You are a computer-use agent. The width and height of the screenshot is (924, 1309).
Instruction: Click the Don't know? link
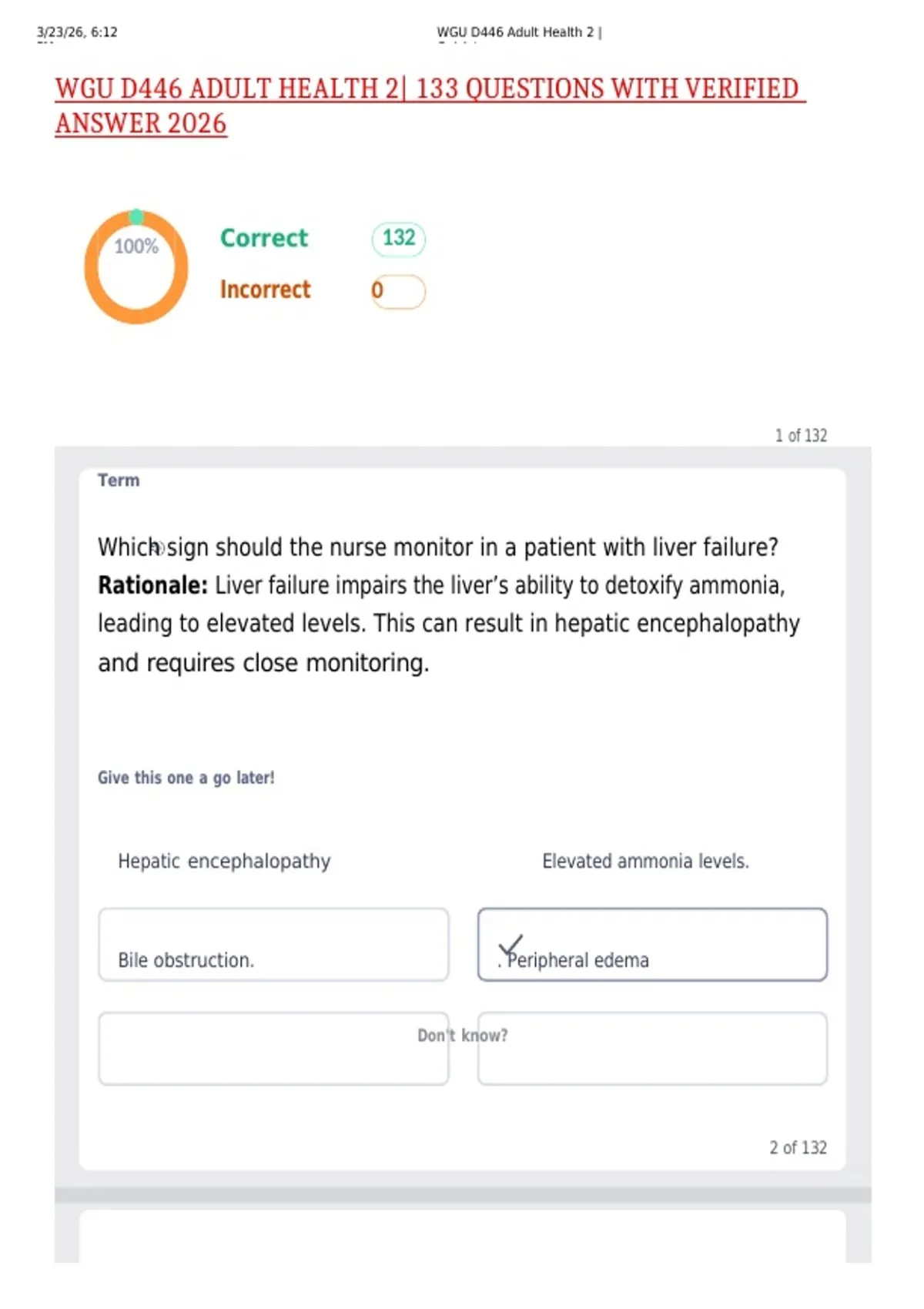pos(462,1035)
